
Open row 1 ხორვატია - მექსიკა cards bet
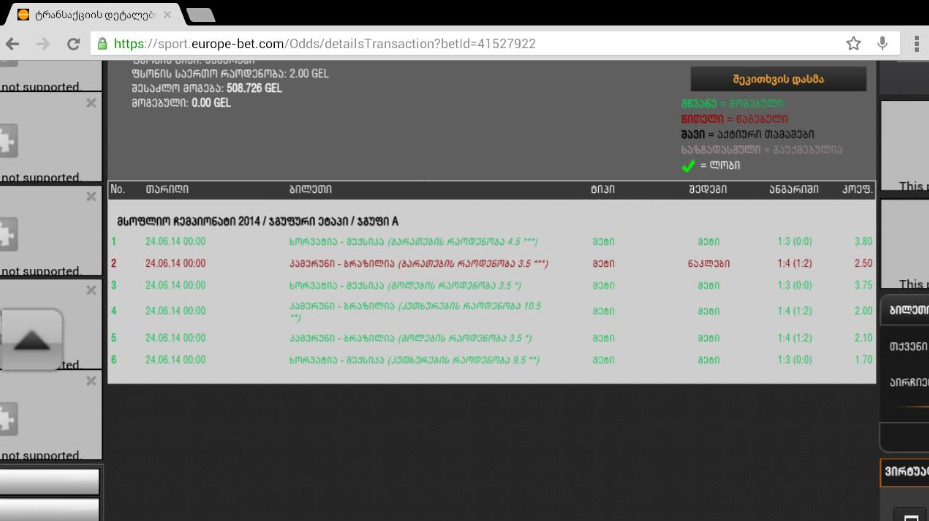[x=414, y=242]
